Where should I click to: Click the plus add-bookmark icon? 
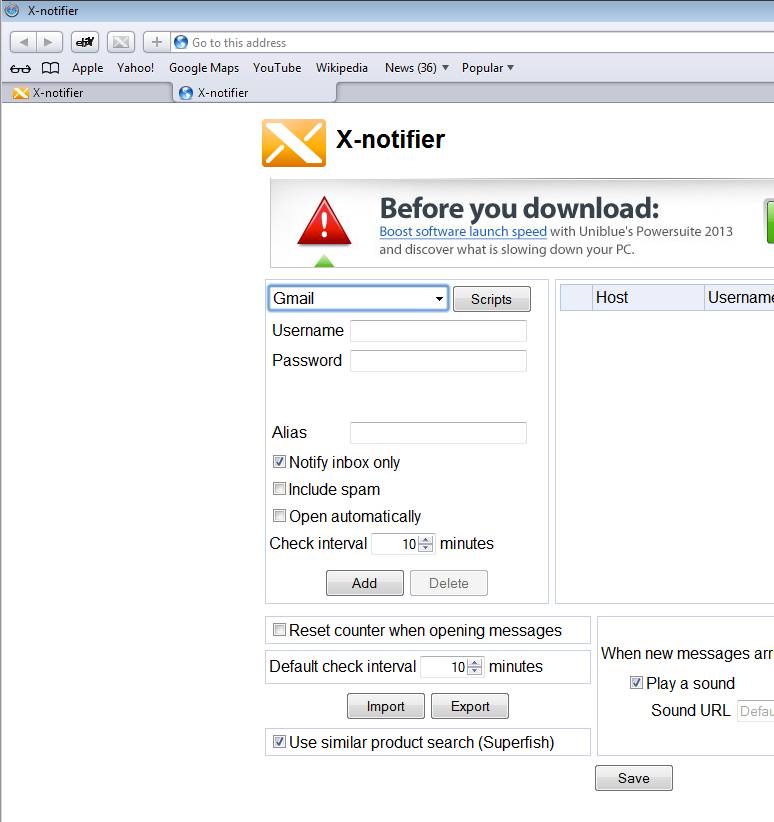coord(156,42)
